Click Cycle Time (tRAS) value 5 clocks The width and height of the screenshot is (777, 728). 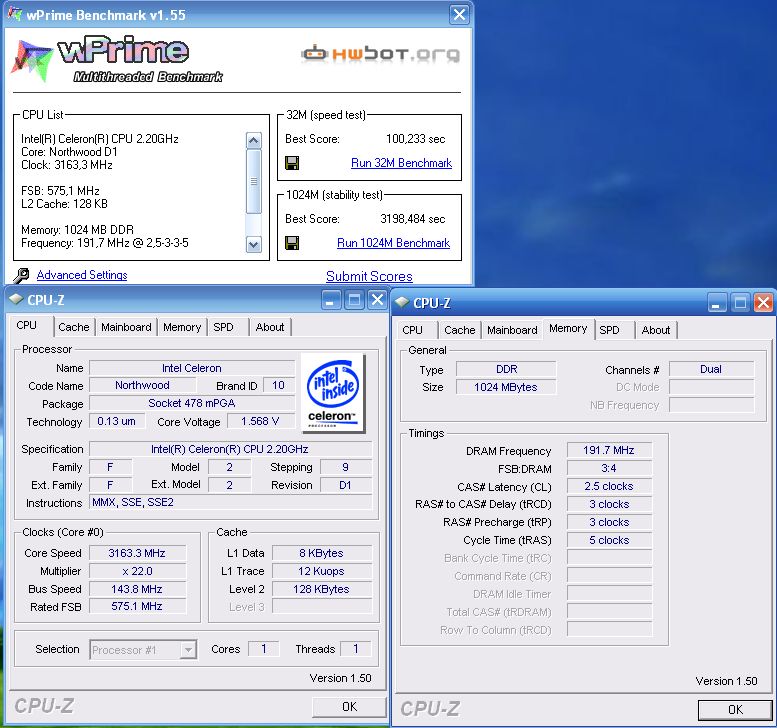click(x=609, y=540)
